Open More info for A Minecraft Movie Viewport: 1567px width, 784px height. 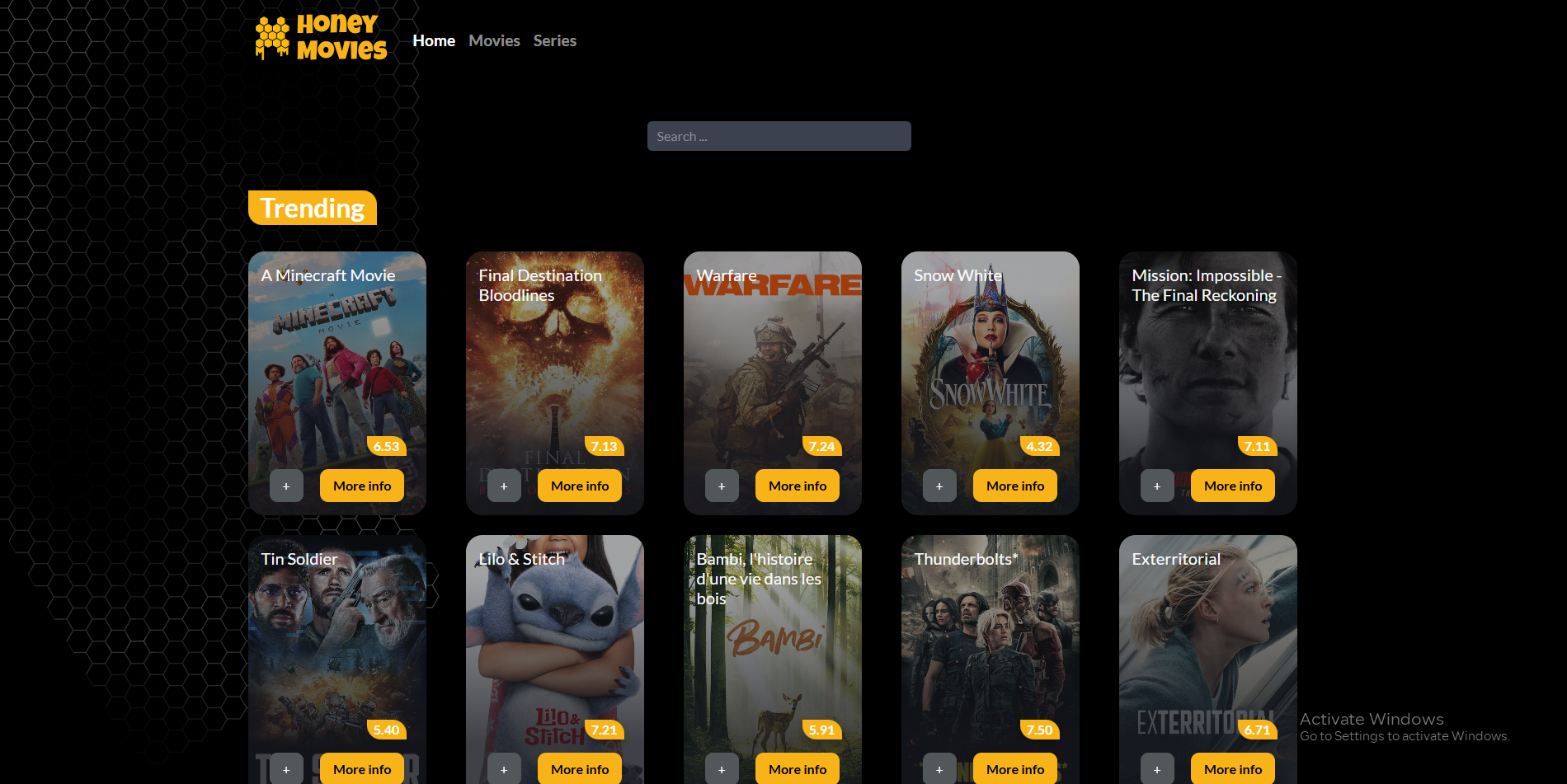(362, 486)
